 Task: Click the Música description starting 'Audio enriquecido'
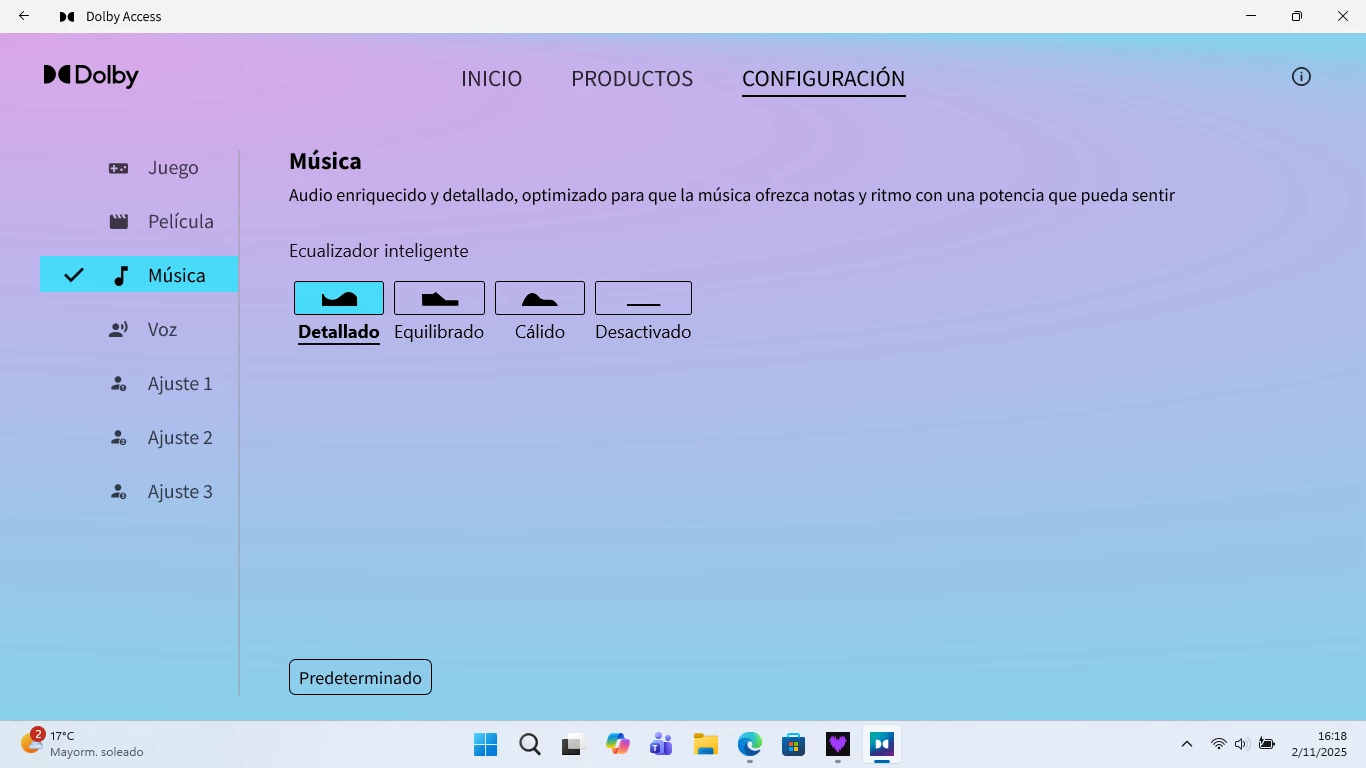click(x=732, y=195)
